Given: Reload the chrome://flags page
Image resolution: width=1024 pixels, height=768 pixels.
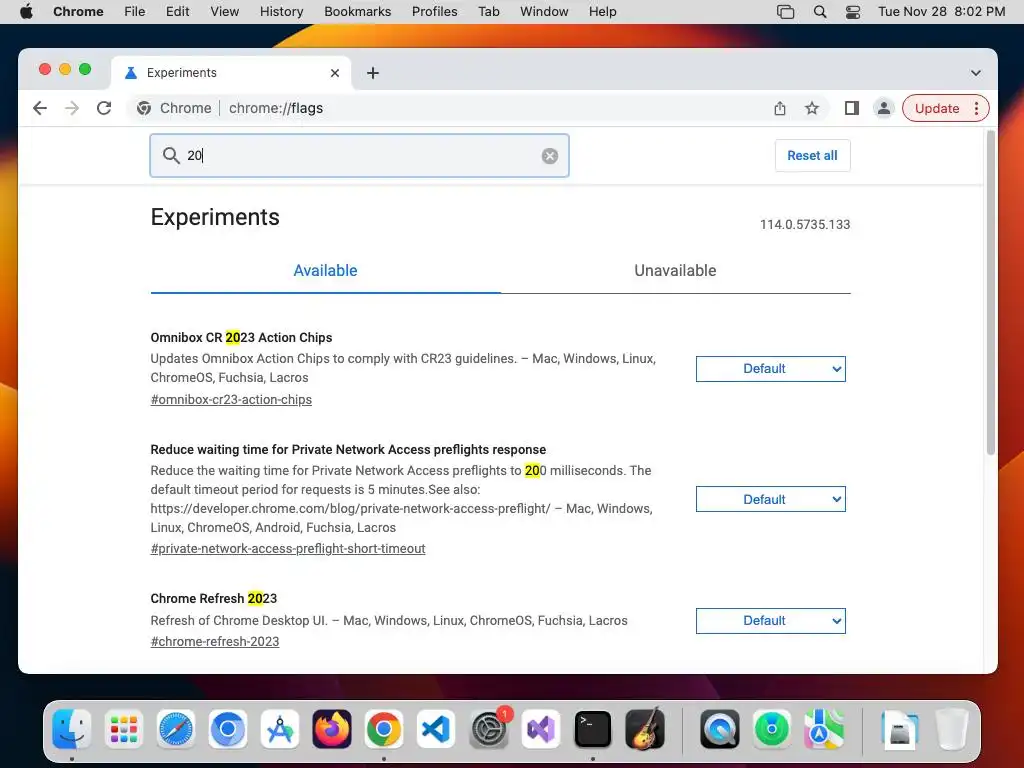Looking at the screenshot, I should tap(104, 108).
